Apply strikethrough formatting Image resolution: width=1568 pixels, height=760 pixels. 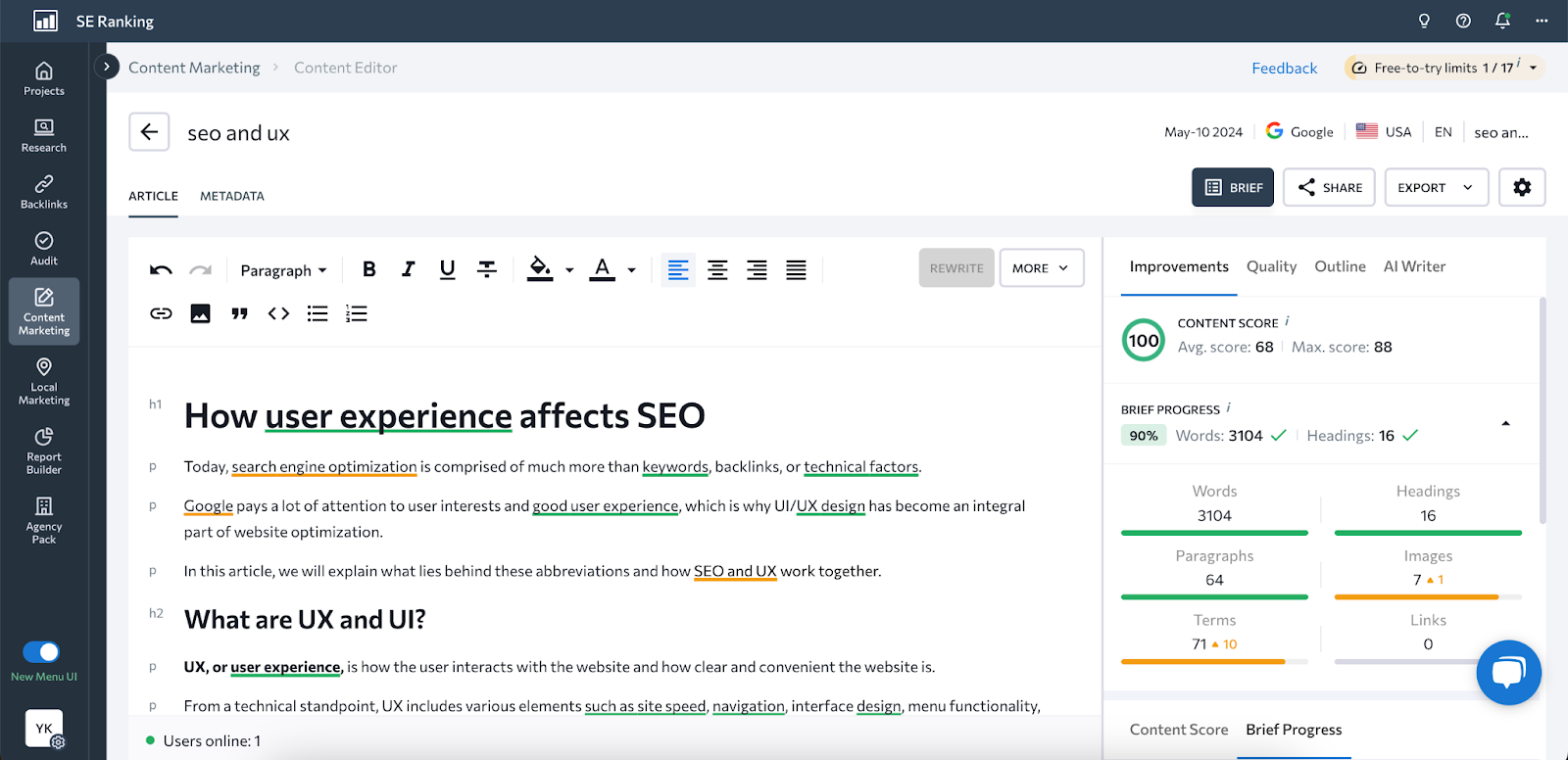click(486, 269)
